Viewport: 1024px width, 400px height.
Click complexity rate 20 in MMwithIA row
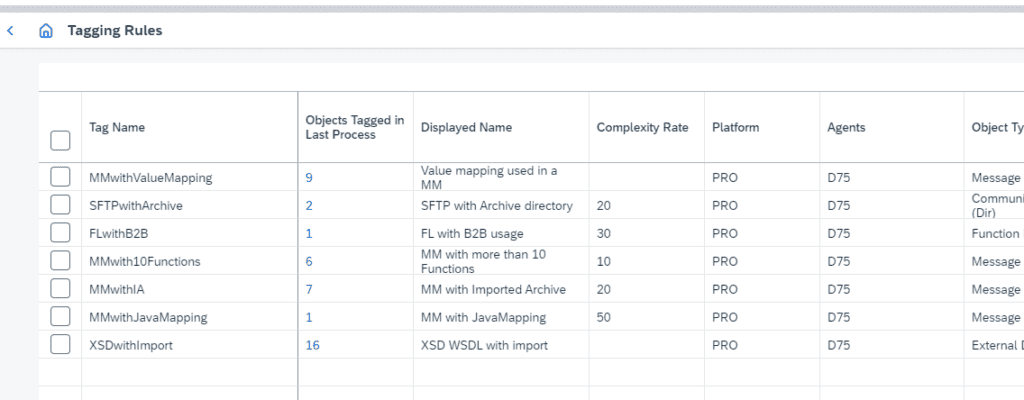point(604,289)
